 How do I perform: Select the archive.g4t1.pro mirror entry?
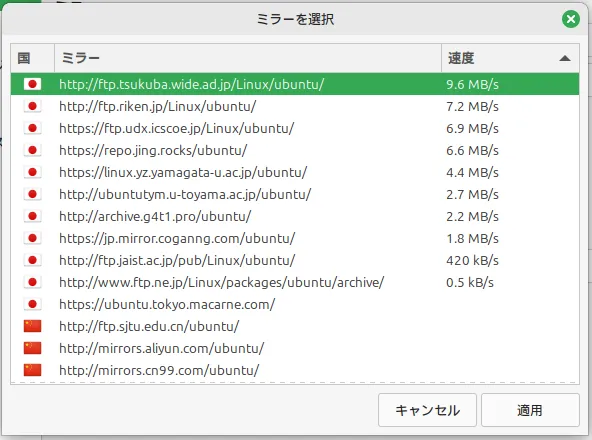(x=295, y=216)
